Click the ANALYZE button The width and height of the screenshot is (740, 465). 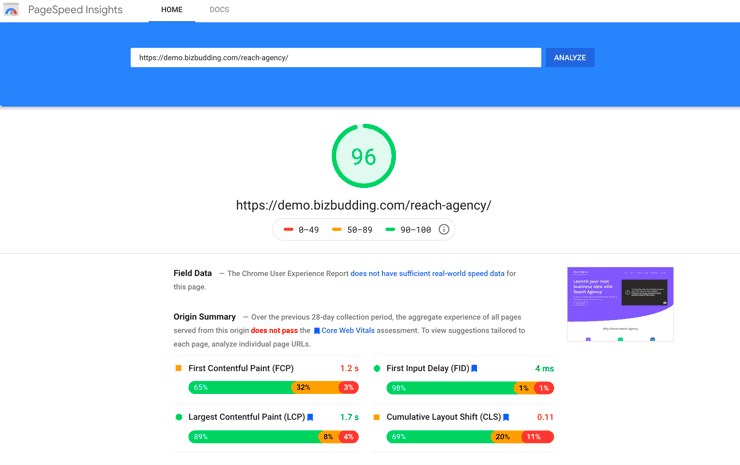pyautogui.click(x=570, y=58)
